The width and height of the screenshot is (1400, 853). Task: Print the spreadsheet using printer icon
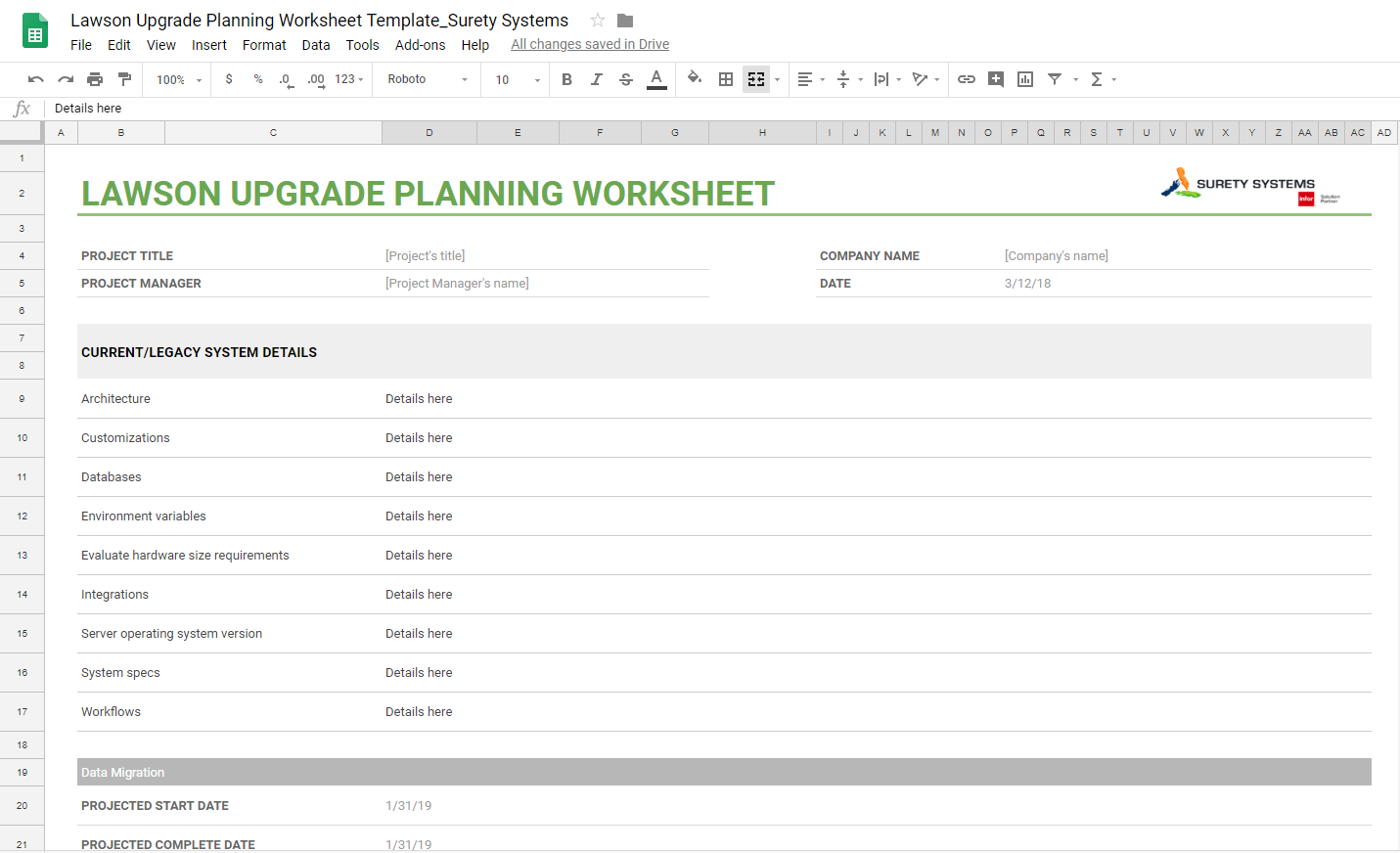[95, 79]
